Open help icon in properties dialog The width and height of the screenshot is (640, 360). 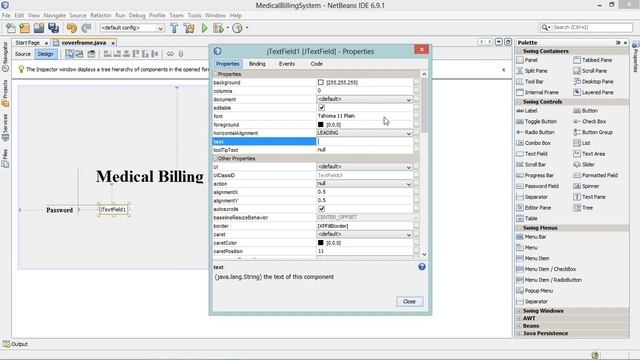pyautogui.click(x=422, y=267)
